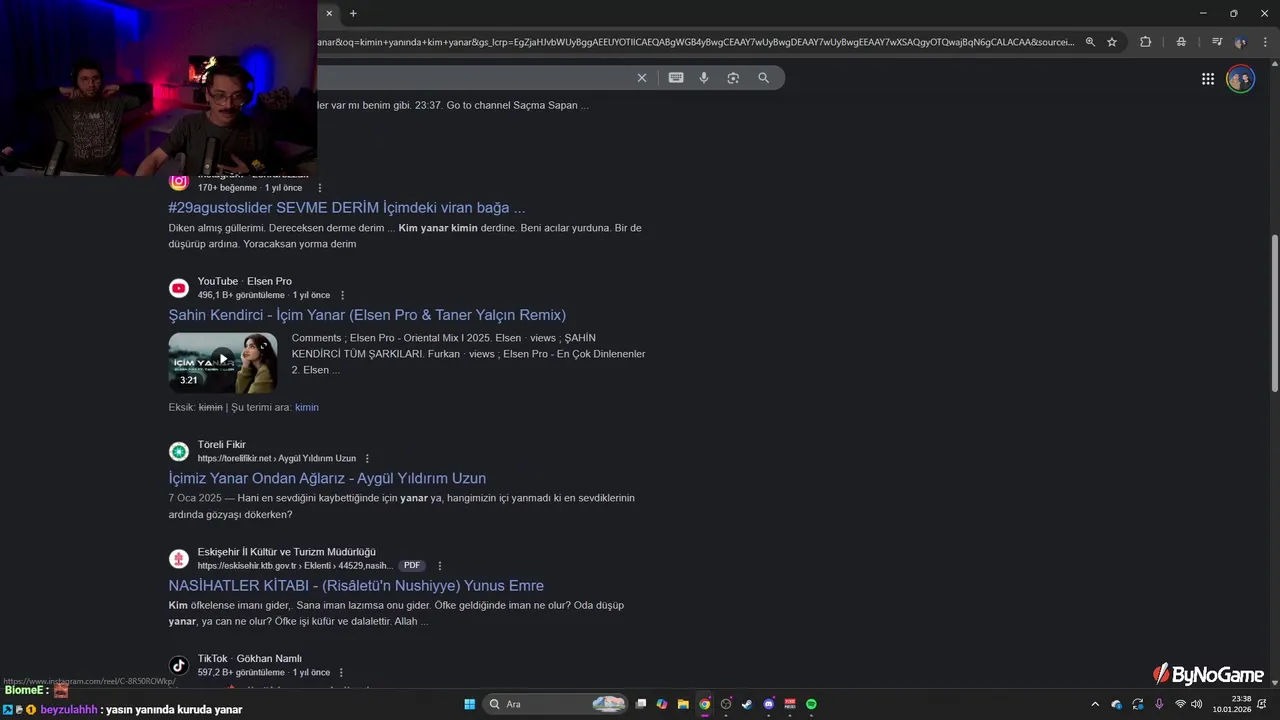Click the address bar URL
This screenshot has height=720, width=1280.
(697, 42)
